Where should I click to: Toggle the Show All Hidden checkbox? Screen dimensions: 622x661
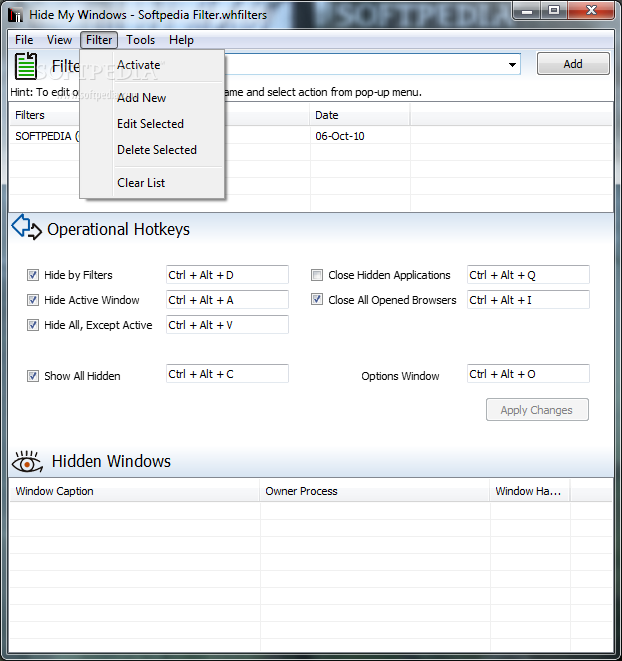(x=33, y=376)
